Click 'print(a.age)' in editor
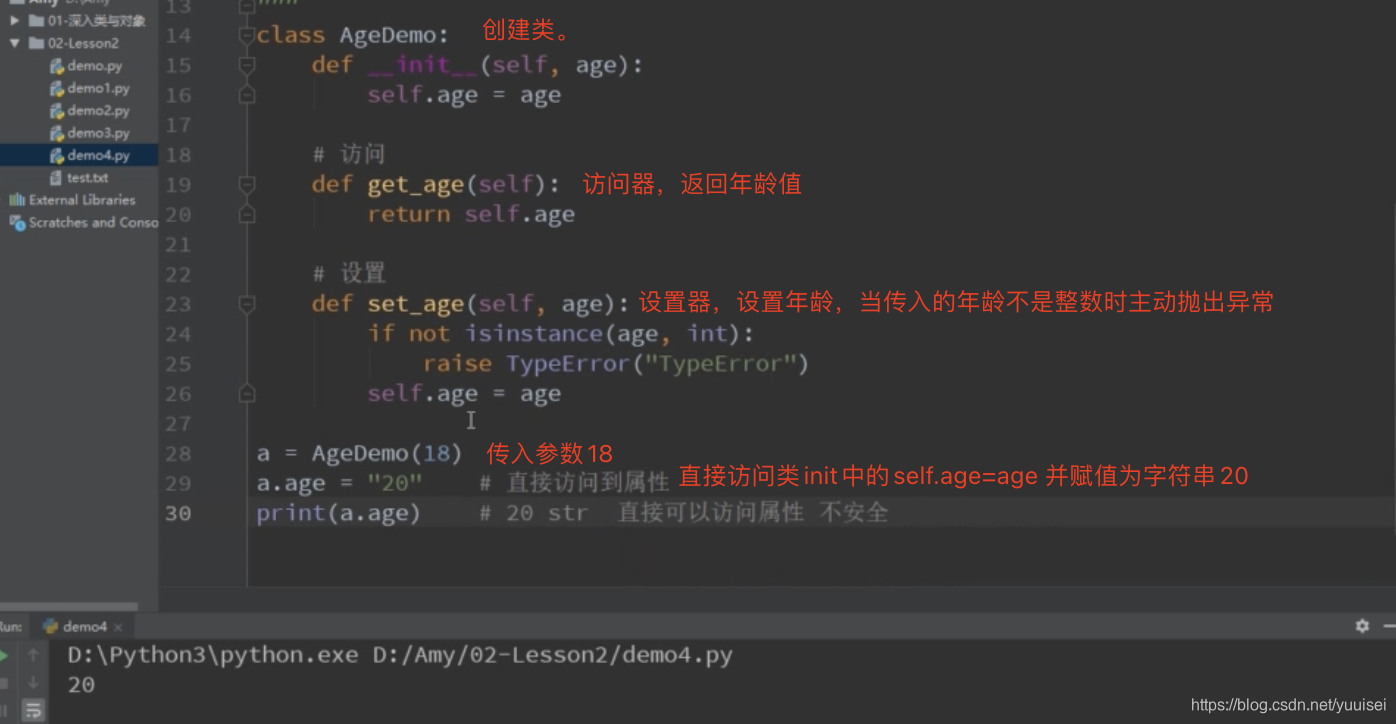The width and height of the screenshot is (1396, 724). click(339, 513)
